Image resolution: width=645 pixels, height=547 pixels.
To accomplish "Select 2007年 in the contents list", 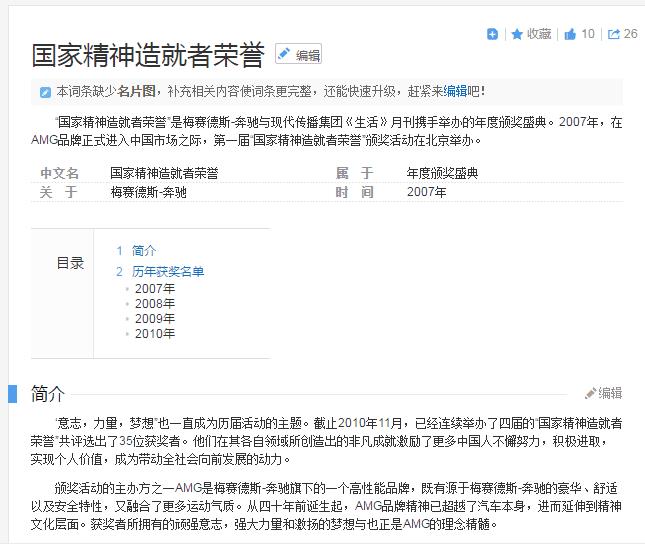I will point(155,289).
